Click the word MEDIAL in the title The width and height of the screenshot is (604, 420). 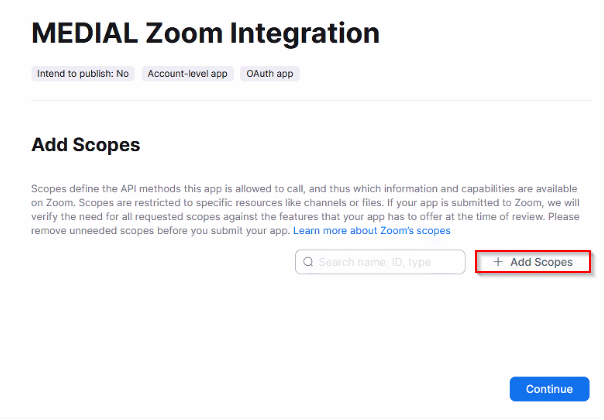[85, 33]
